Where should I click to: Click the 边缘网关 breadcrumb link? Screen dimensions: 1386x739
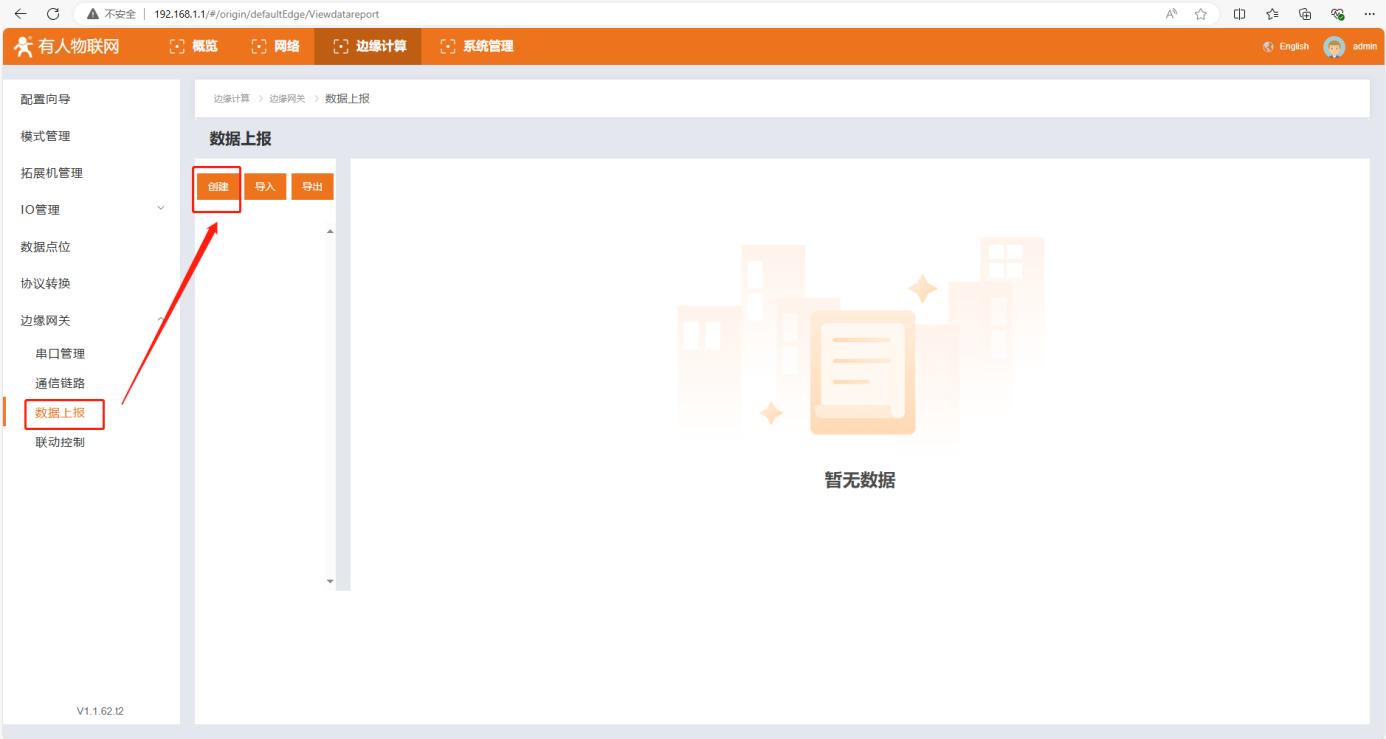tap(287, 99)
